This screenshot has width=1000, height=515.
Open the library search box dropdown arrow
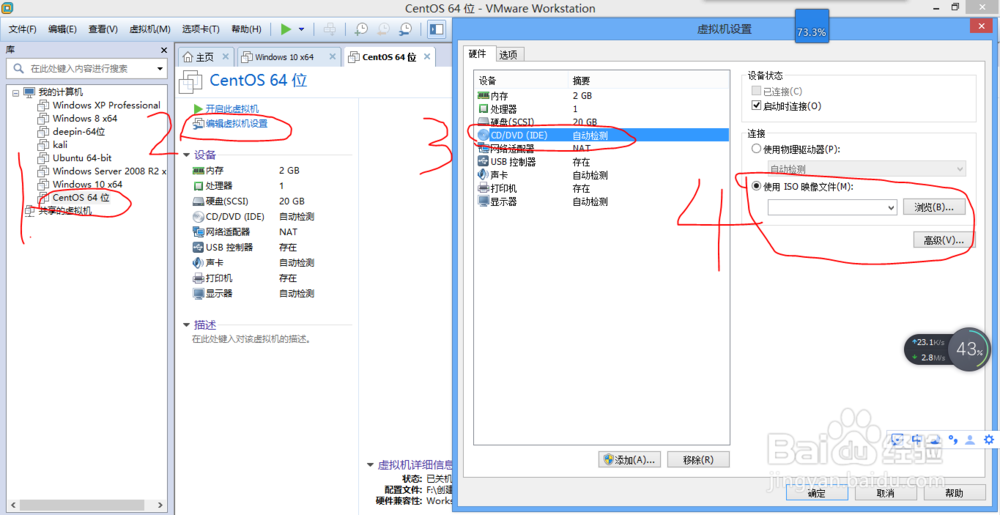pyautogui.click(x=159, y=68)
